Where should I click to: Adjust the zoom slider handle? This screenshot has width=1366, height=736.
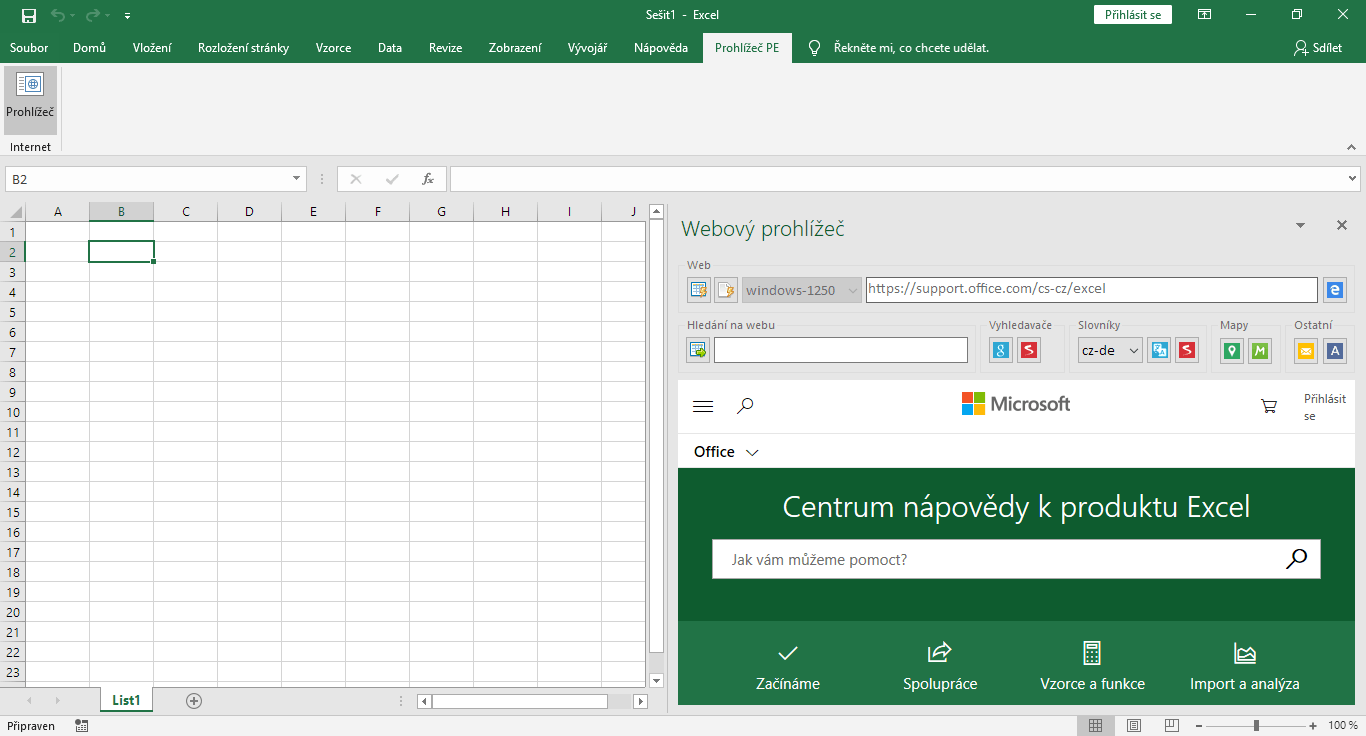[x=1256, y=725]
